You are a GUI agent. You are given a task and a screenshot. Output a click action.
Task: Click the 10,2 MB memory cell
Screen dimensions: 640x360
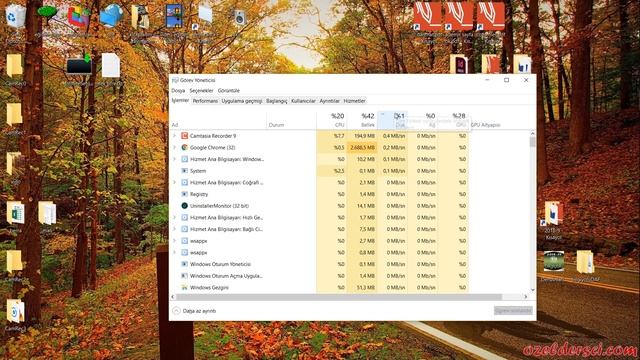362,159
